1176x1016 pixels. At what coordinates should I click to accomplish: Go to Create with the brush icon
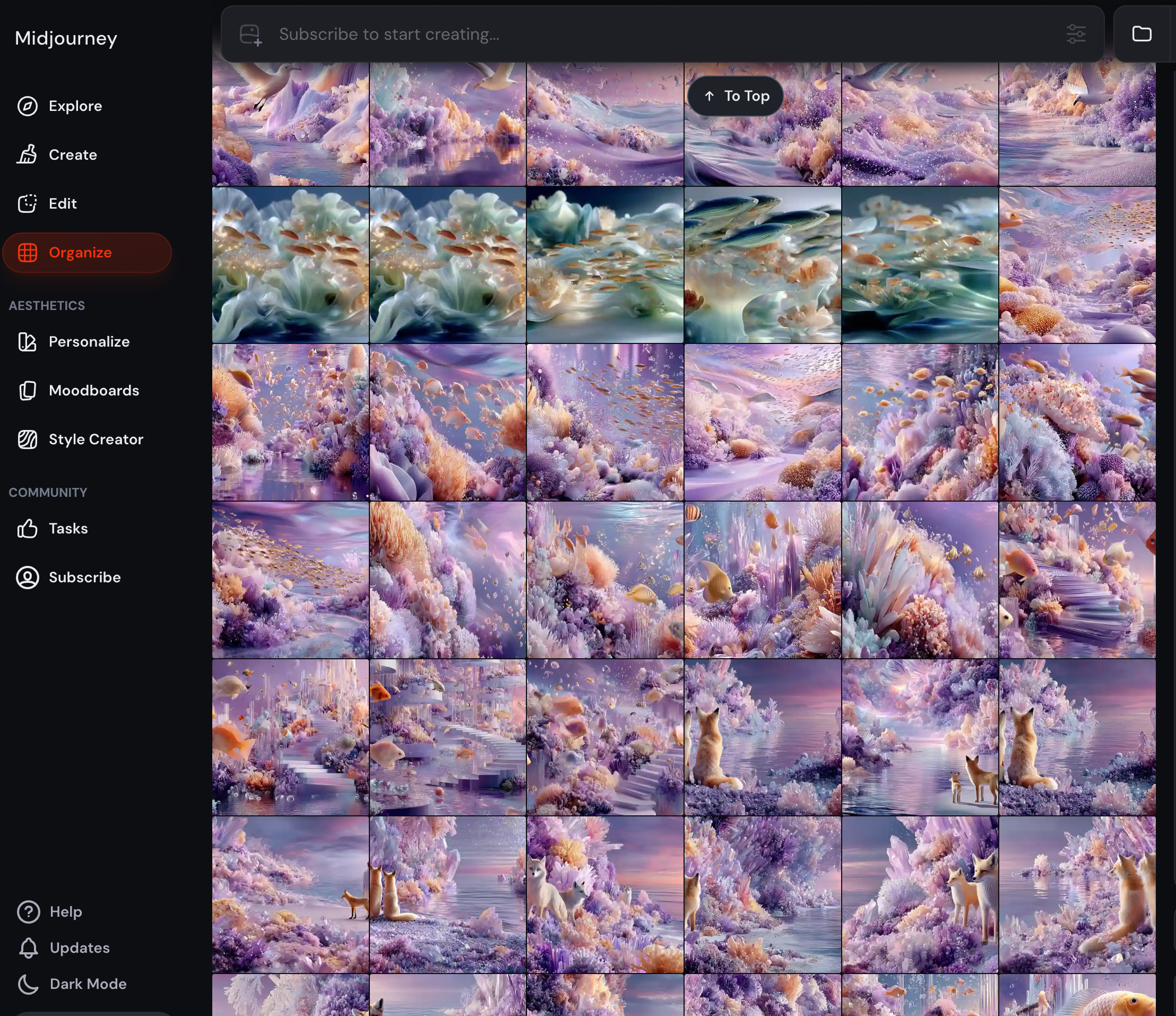pos(27,155)
